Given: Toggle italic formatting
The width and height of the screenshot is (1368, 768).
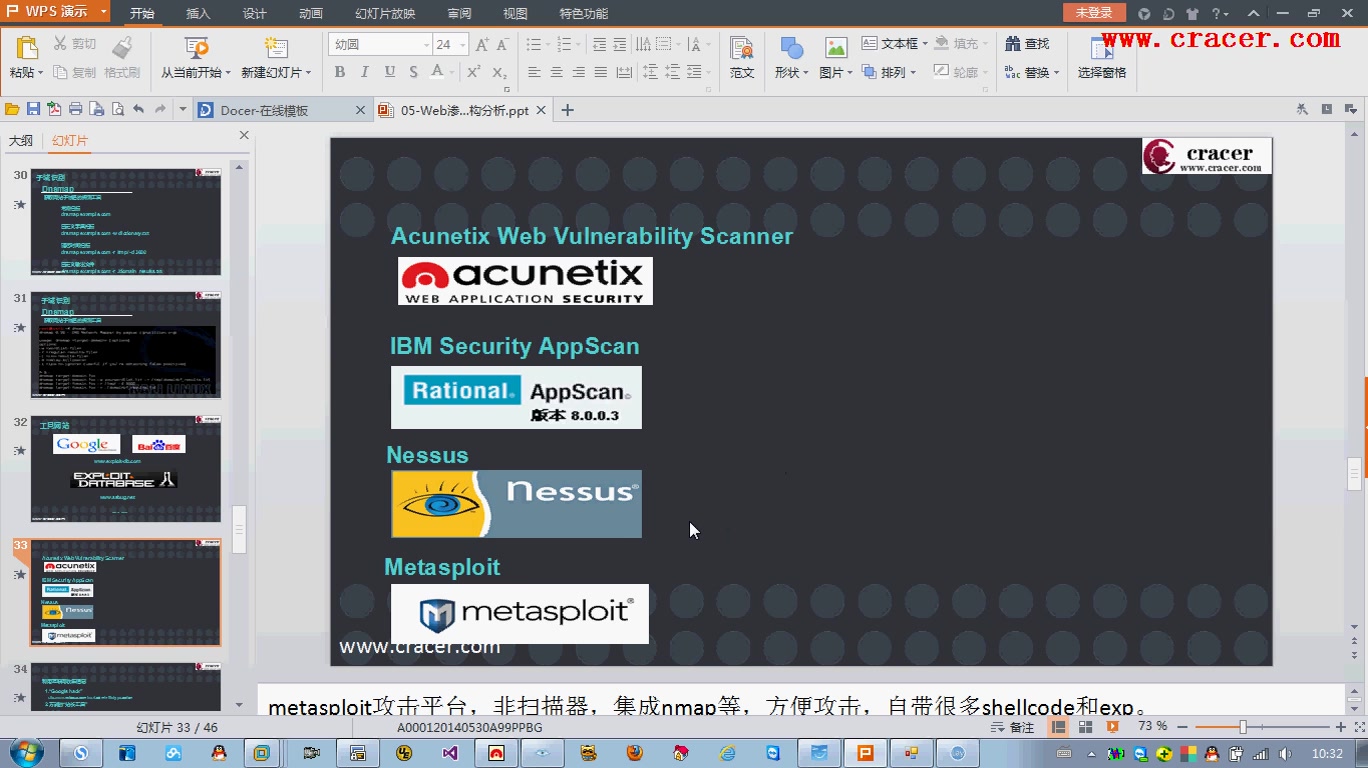Looking at the screenshot, I should 364,72.
